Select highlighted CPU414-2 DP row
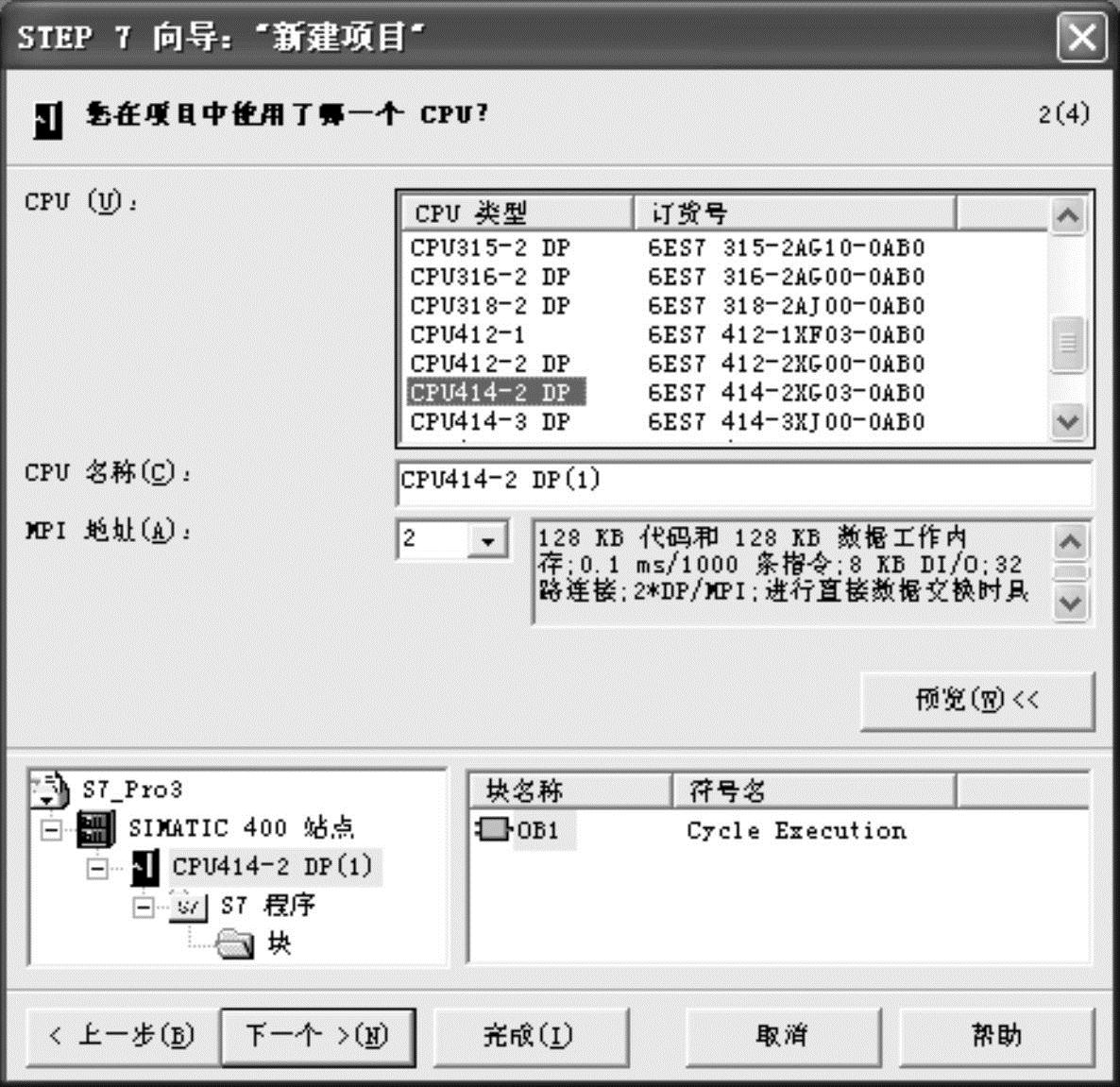This screenshot has width=1120, height=1087. click(497, 392)
